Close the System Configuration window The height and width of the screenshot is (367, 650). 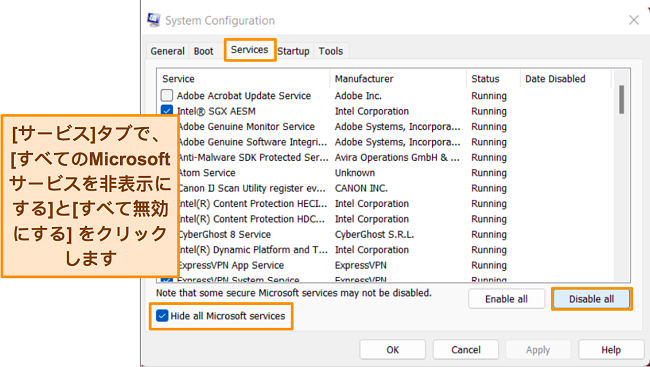click(x=633, y=20)
